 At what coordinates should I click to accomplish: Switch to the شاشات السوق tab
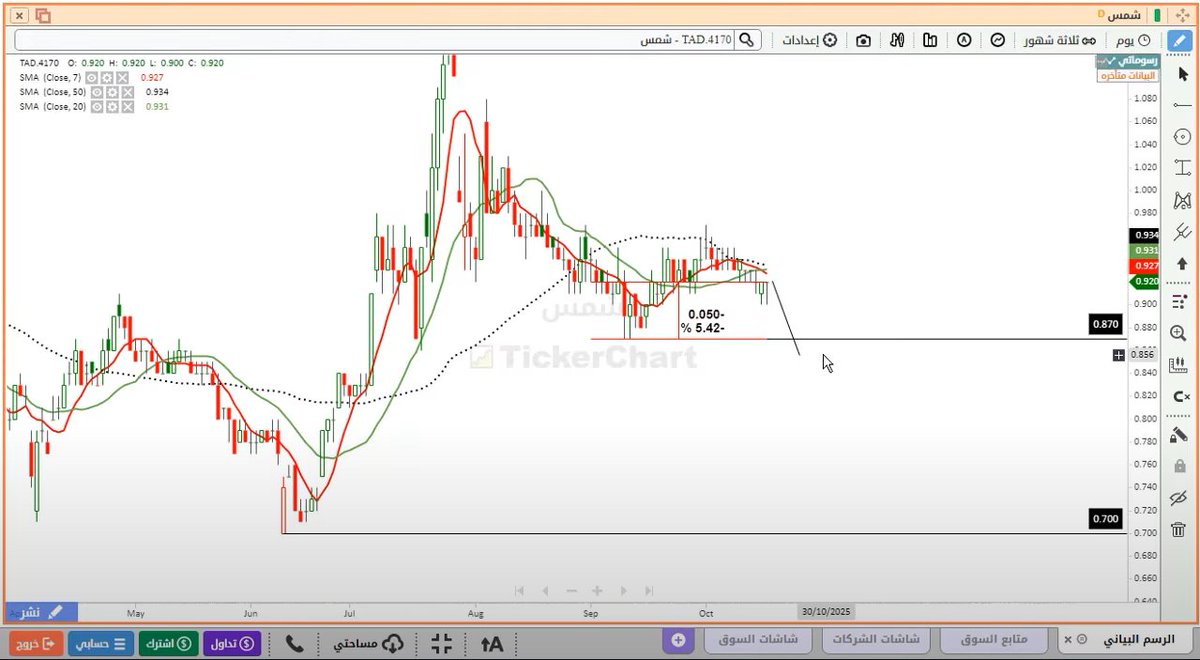click(758, 639)
